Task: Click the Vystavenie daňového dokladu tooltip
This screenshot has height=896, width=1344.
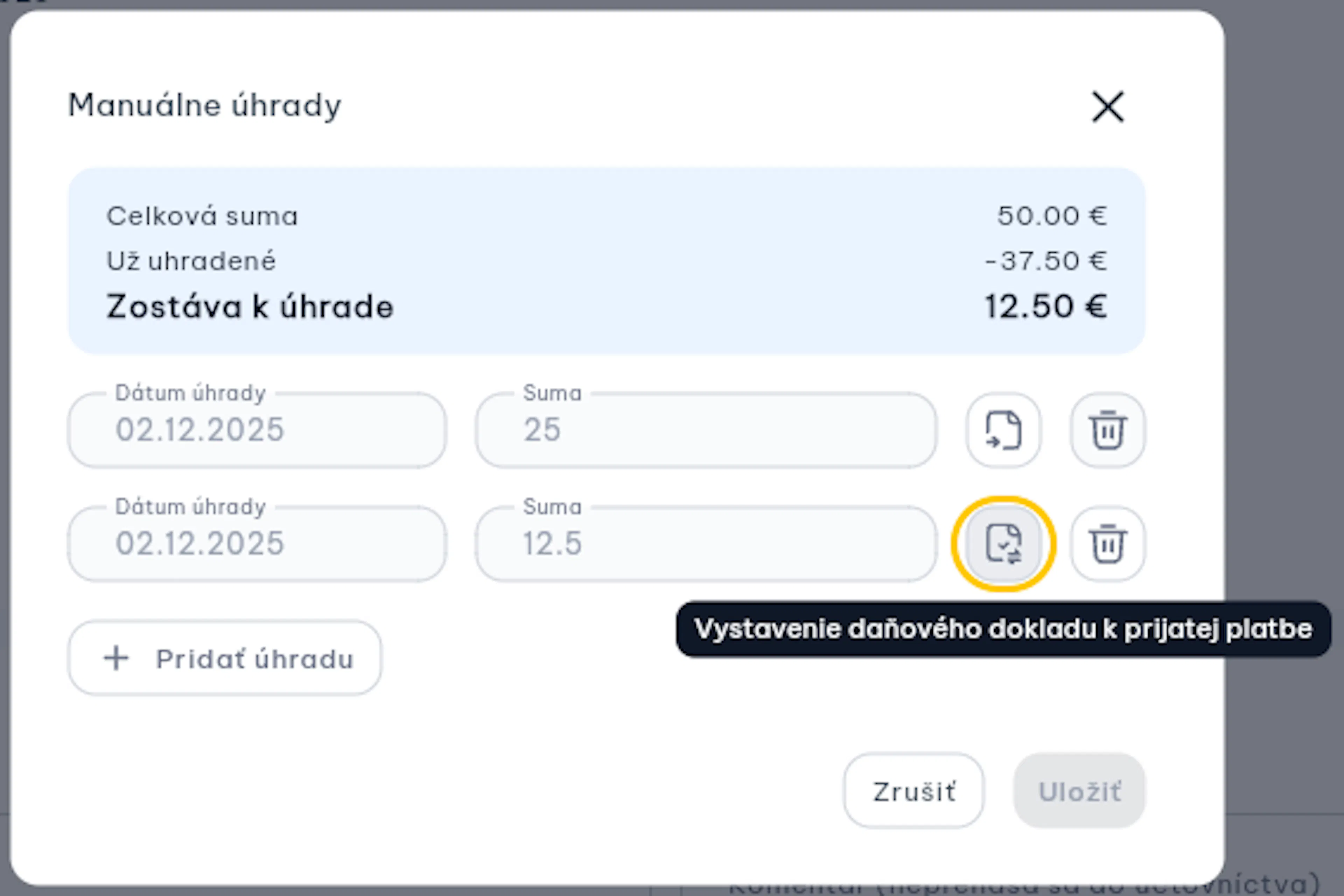Action: [1003, 629]
